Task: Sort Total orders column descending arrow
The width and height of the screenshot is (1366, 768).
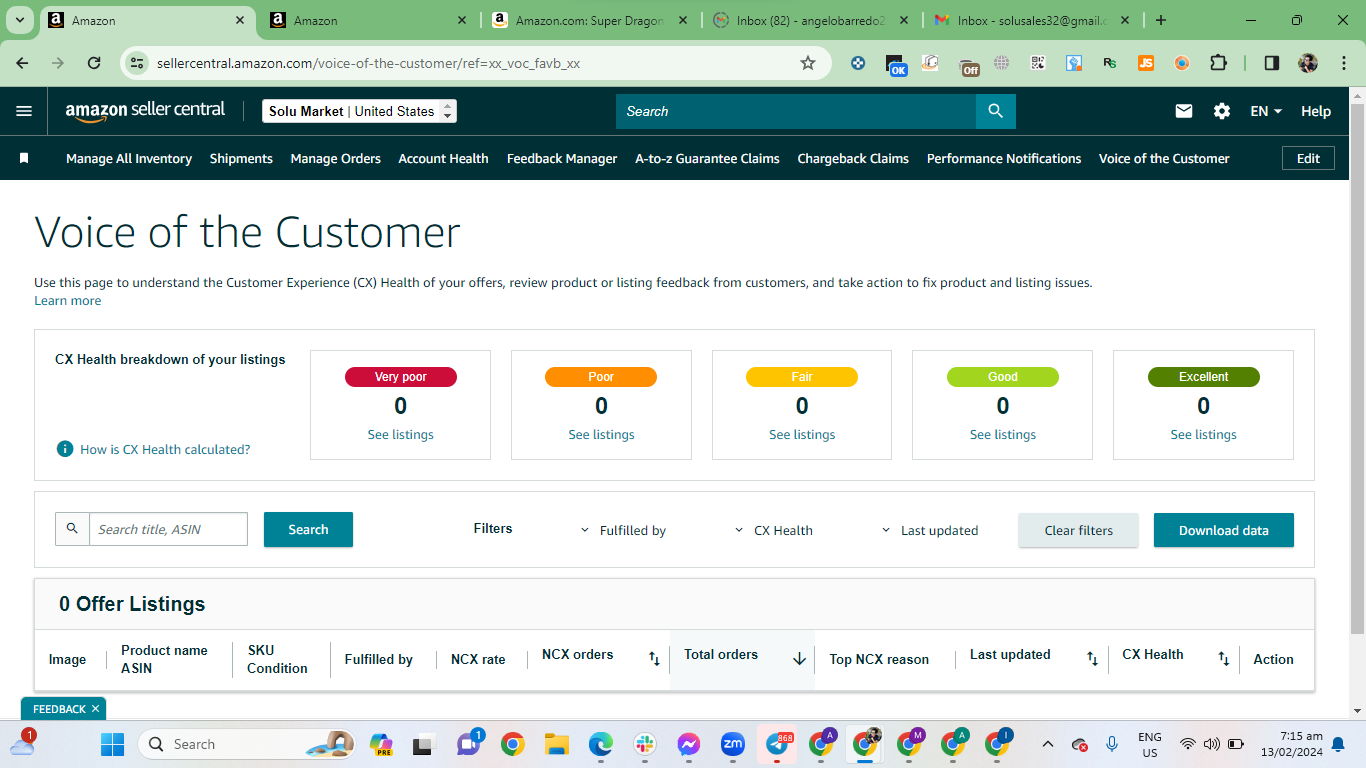Action: coord(799,659)
